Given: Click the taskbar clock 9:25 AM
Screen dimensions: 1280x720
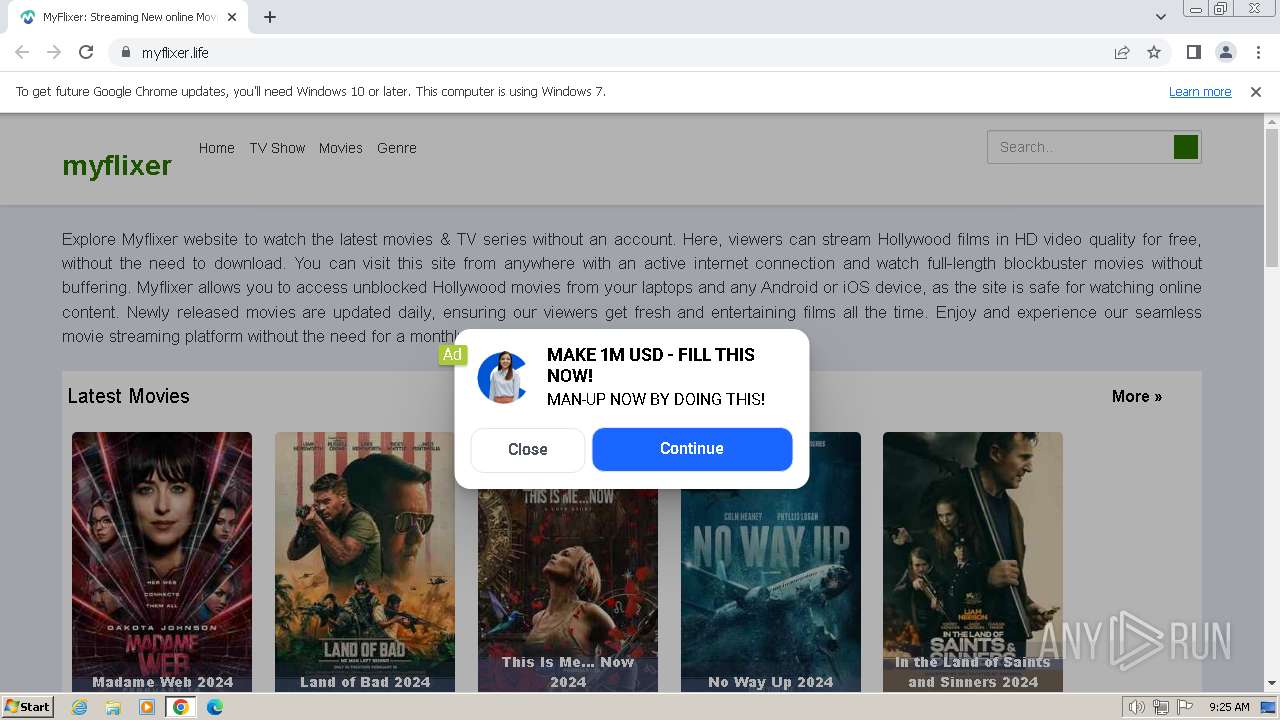Looking at the screenshot, I should [1229, 707].
